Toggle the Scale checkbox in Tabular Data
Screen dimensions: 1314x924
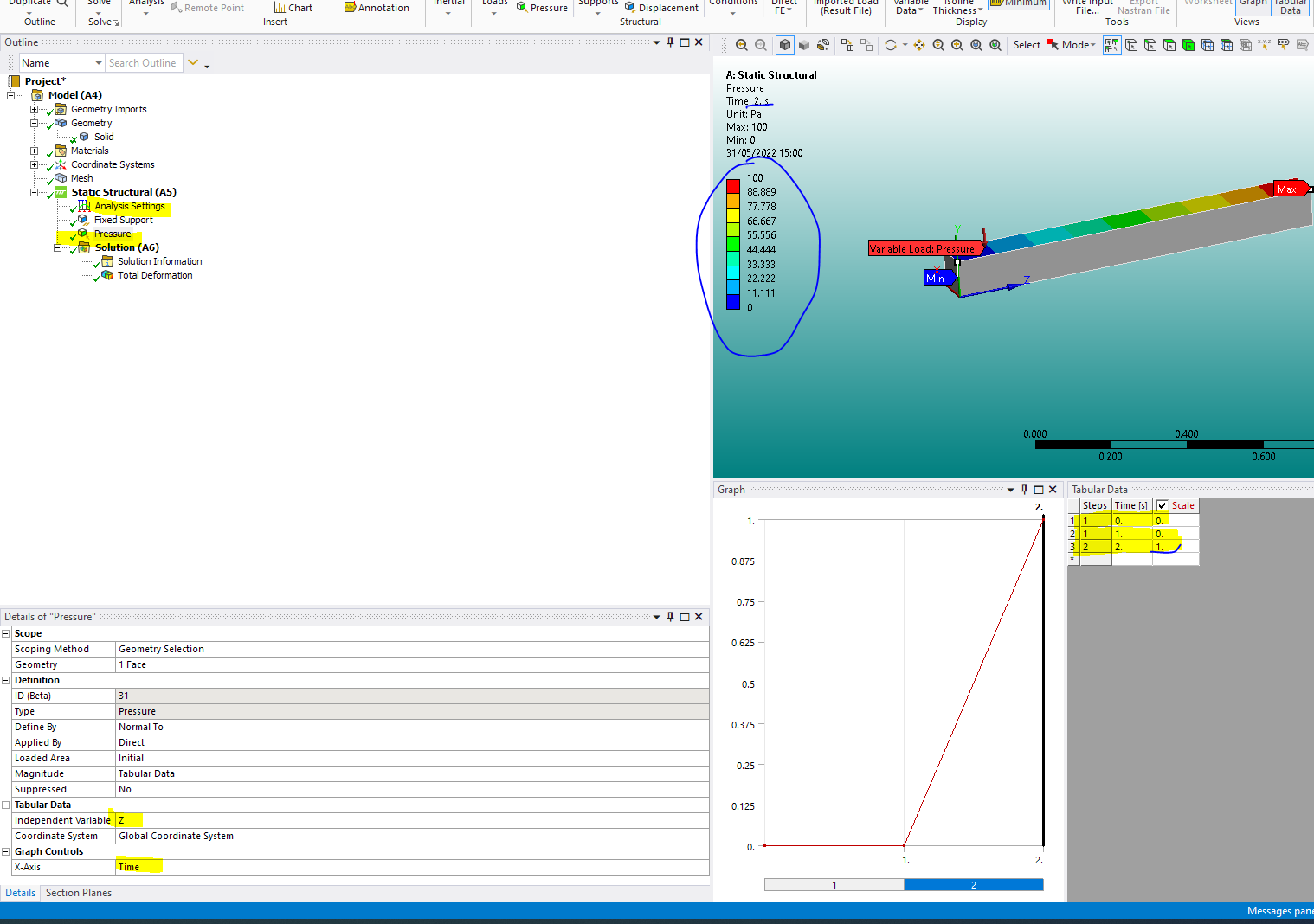tap(1163, 505)
